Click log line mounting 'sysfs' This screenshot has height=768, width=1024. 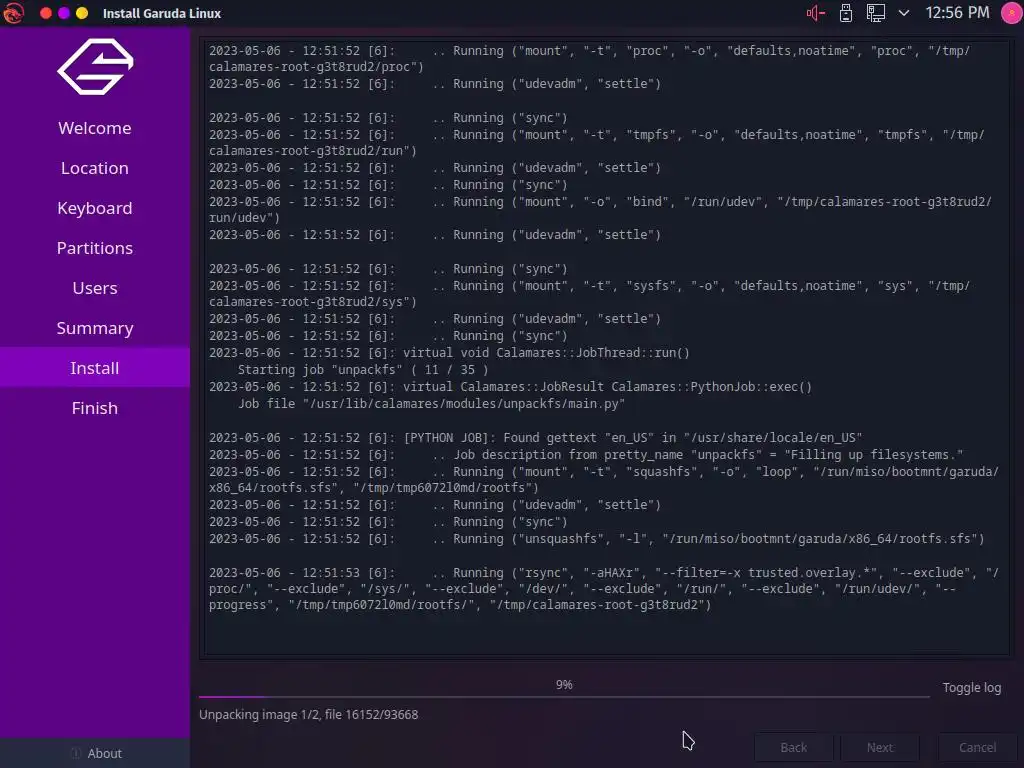(x=590, y=294)
